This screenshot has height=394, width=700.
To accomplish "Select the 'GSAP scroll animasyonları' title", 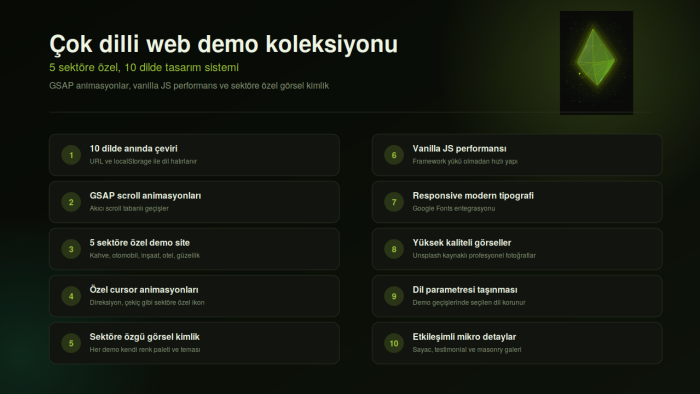I will pos(145,196).
